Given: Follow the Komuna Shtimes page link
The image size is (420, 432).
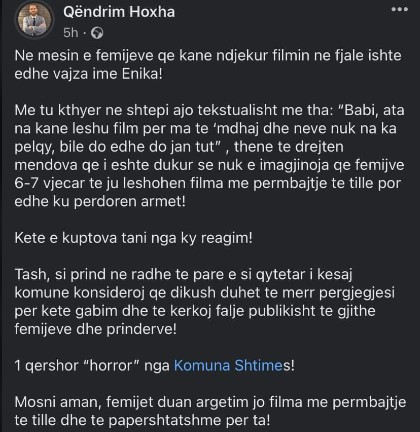Looking at the screenshot, I should (x=229, y=366).
